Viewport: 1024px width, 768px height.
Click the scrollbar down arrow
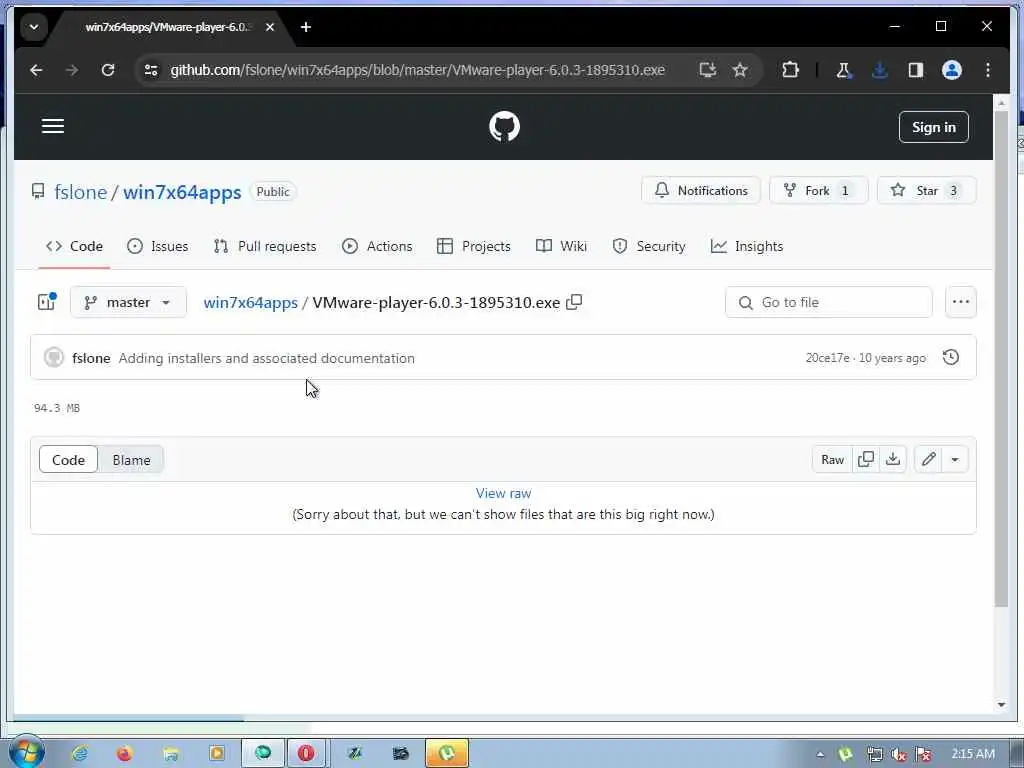point(1001,704)
